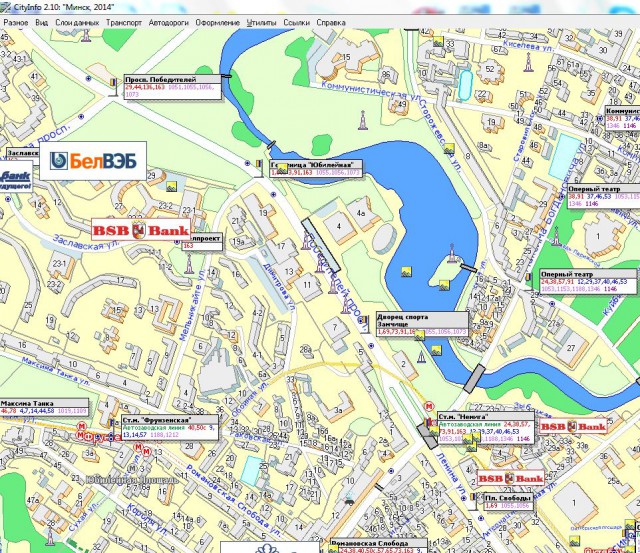Click the bus stop flag beside Гостиница Юбилейная label
This screenshot has height=553, width=640.
pos(259,168)
